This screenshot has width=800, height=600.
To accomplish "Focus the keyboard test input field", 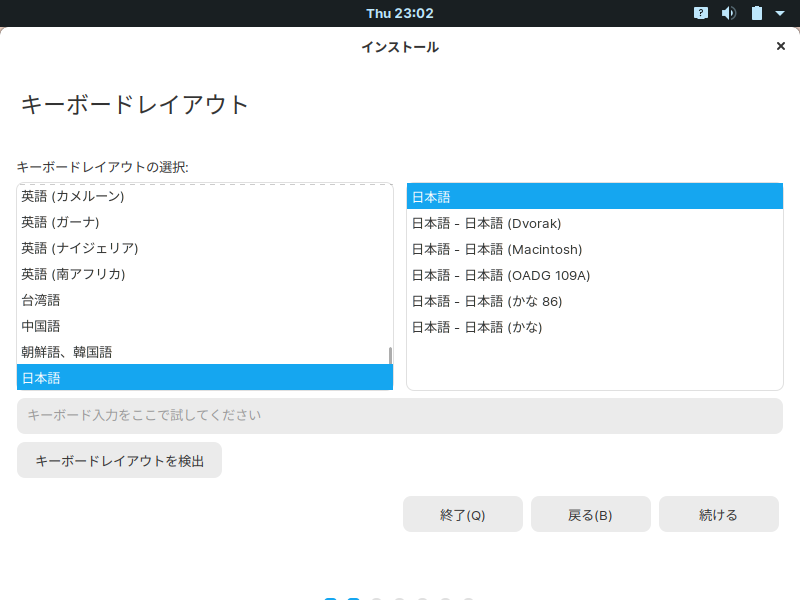I will [x=400, y=416].
